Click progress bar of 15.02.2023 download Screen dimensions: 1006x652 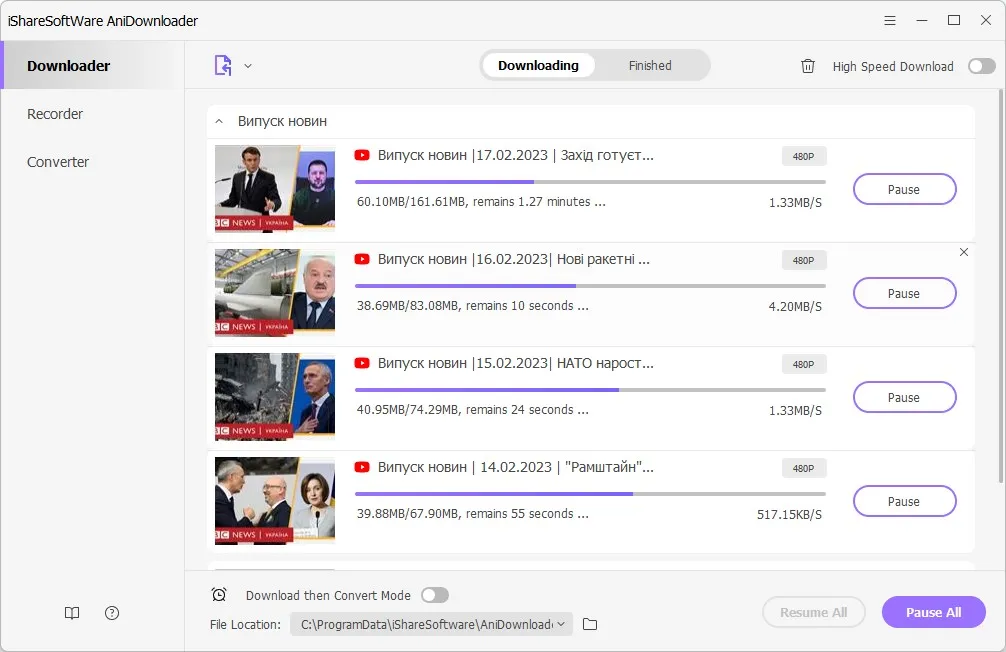590,390
